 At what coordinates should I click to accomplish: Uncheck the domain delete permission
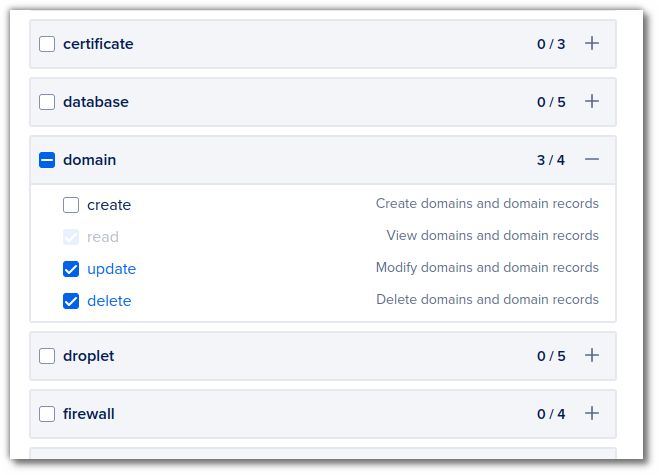coord(71,301)
